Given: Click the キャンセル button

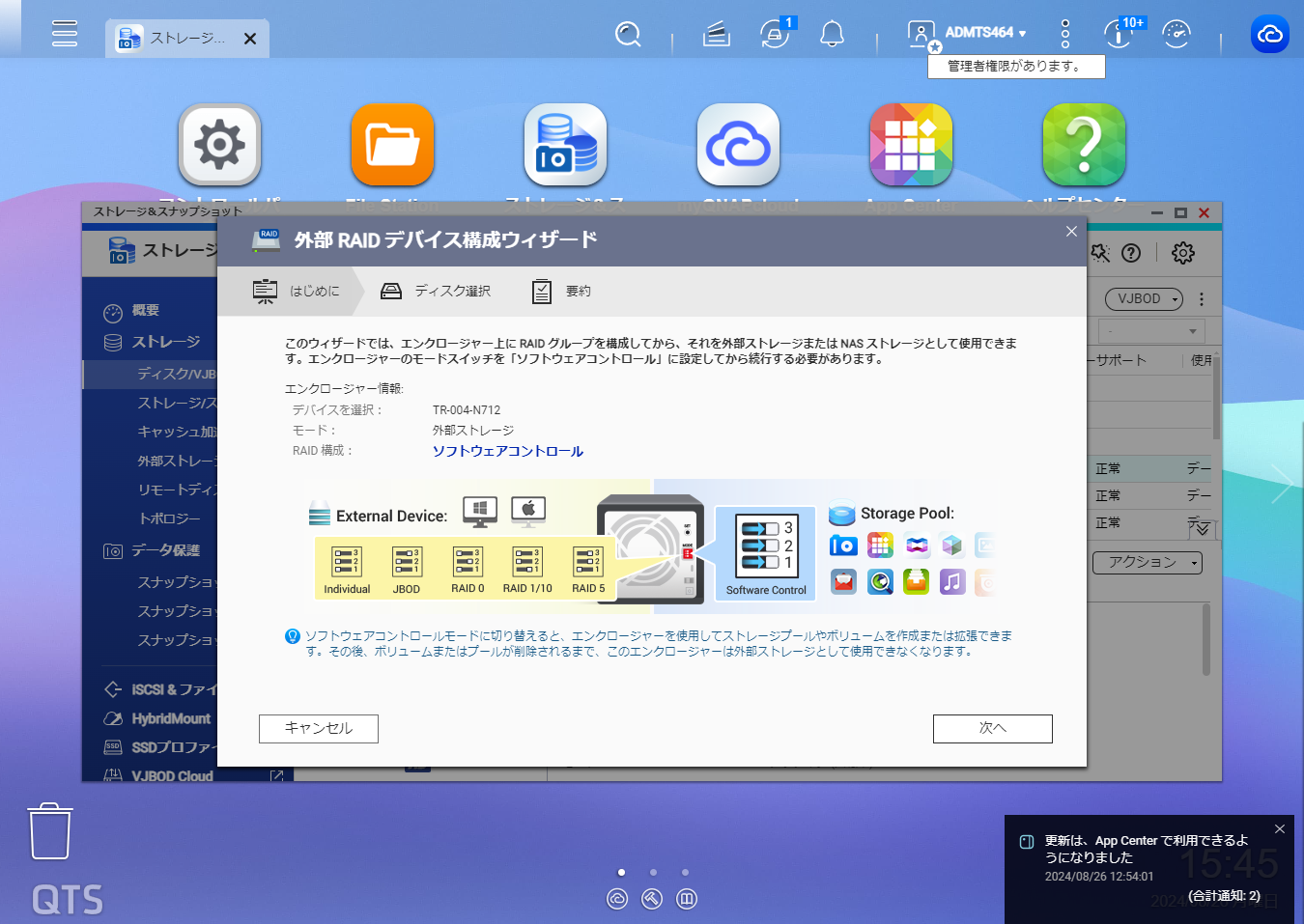Looking at the screenshot, I should pos(319,729).
